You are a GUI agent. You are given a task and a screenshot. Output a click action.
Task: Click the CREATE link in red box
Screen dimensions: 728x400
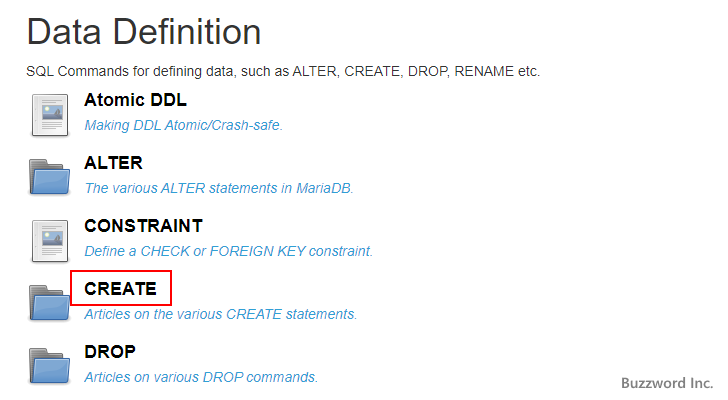[x=120, y=289]
